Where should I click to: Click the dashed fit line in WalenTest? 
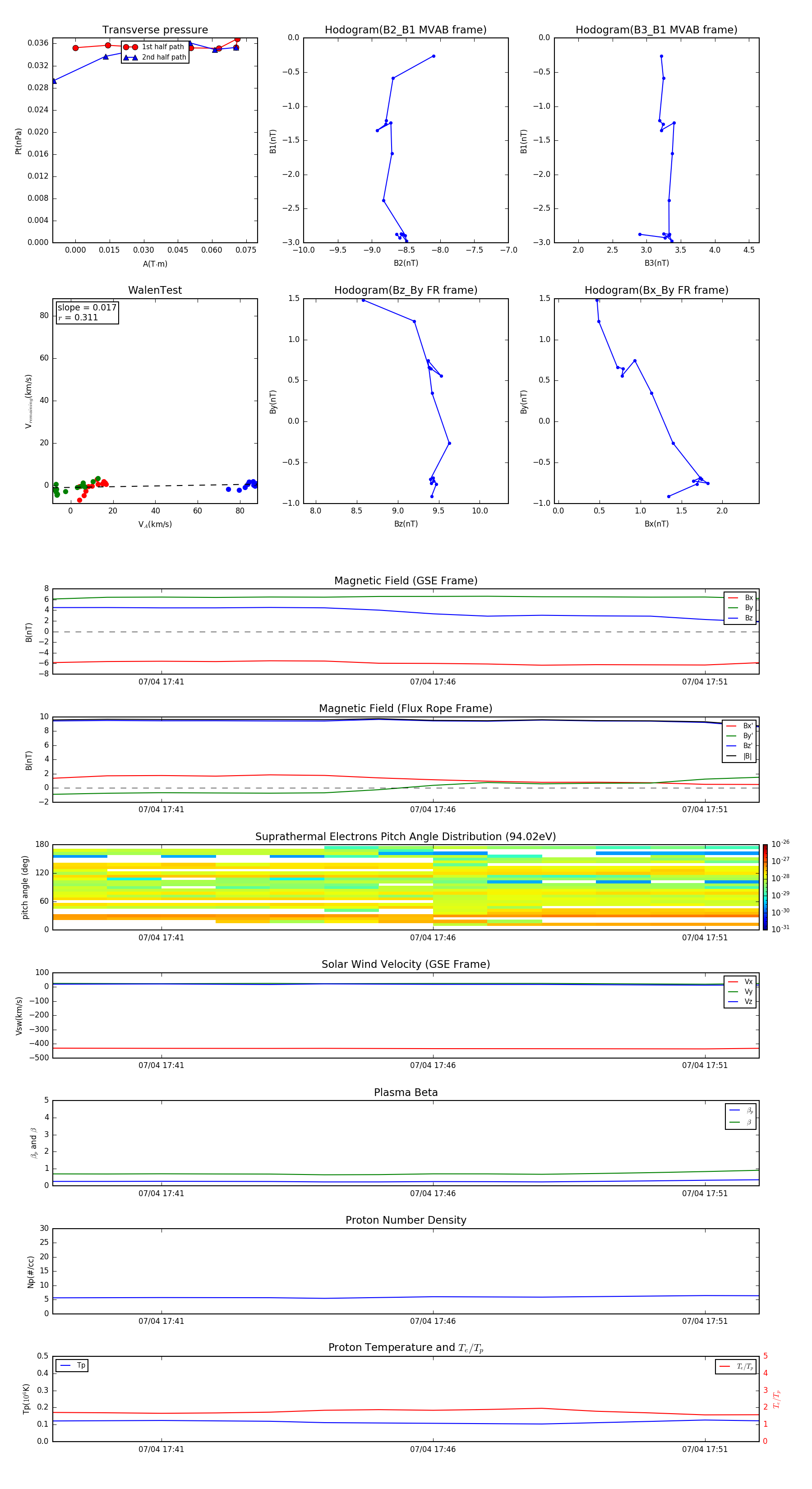tap(155, 486)
